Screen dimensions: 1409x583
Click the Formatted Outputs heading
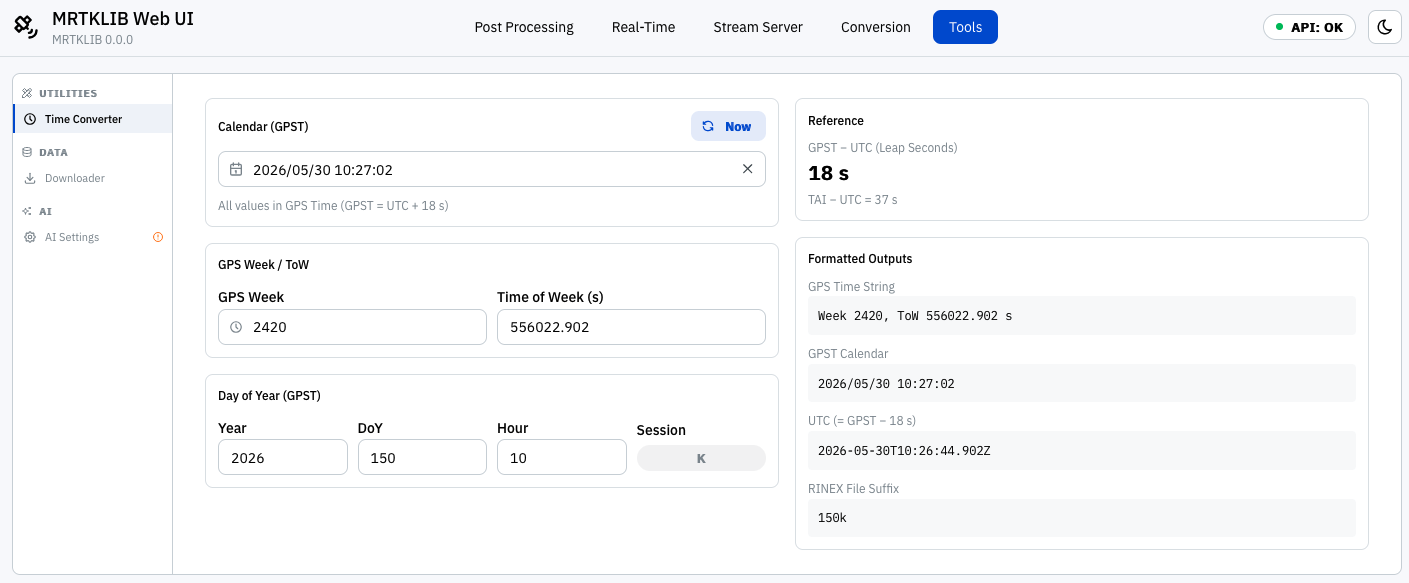tap(860, 259)
